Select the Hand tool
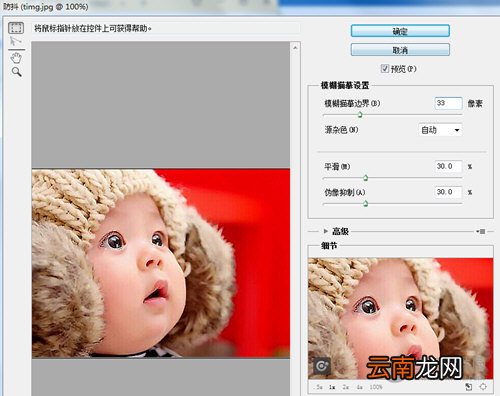This screenshot has width=500, height=396. click(16, 58)
